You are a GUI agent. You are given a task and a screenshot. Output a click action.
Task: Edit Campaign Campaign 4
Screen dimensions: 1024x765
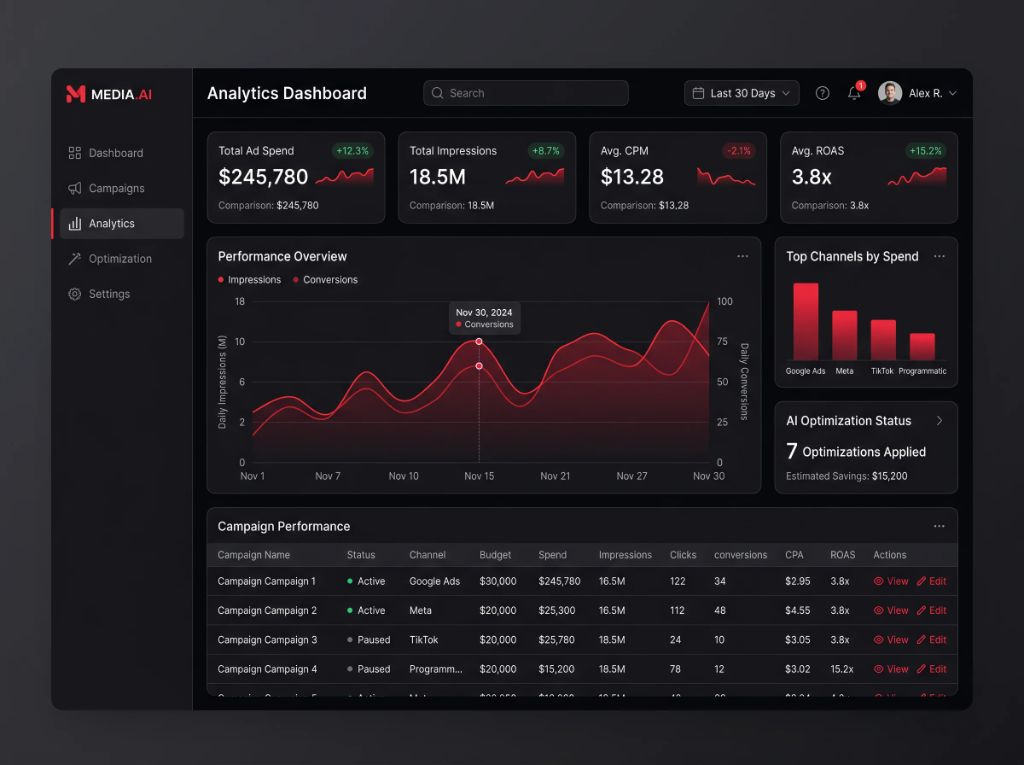tap(932, 669)
